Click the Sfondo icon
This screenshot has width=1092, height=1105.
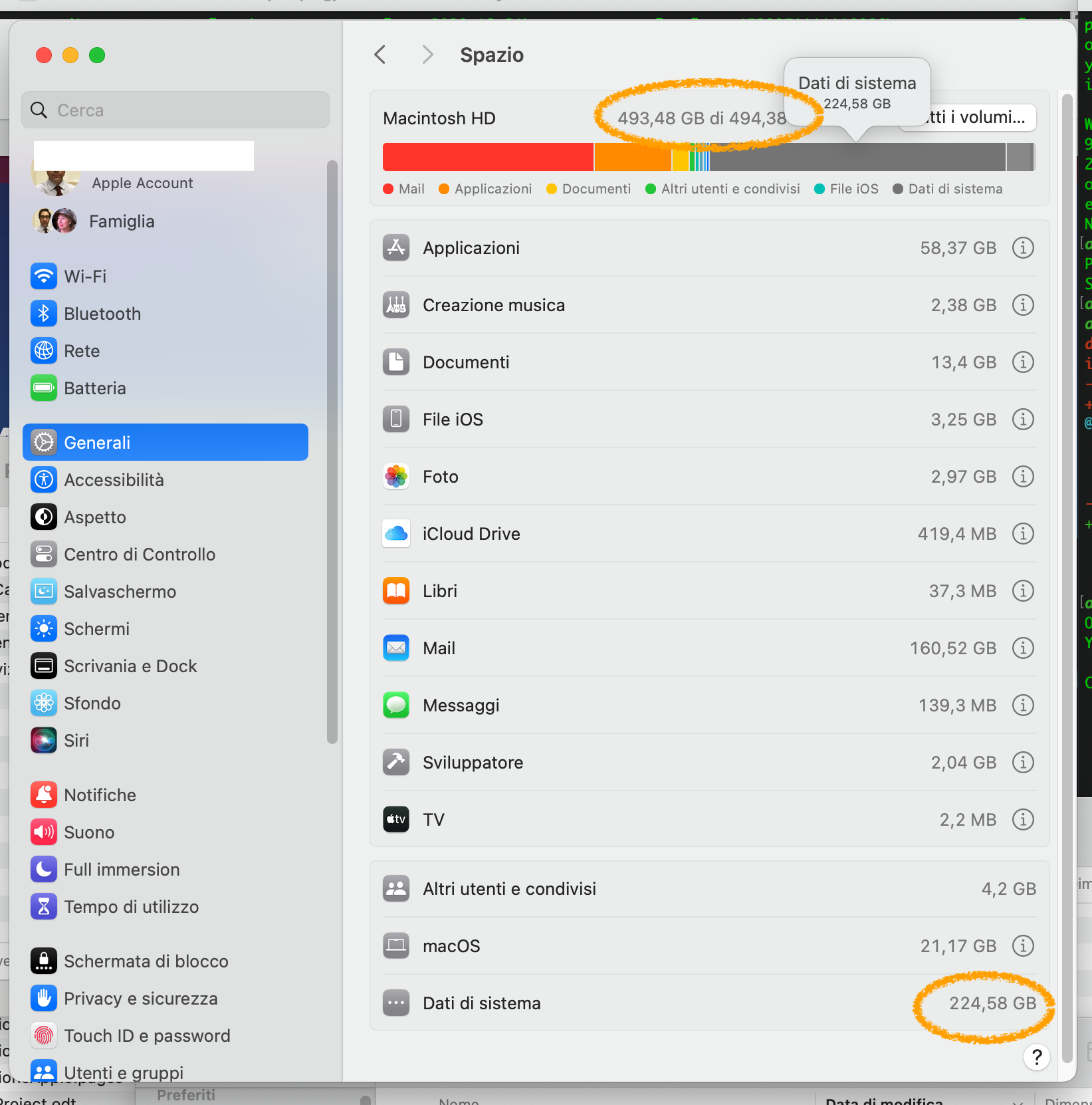tap(44, 703)
